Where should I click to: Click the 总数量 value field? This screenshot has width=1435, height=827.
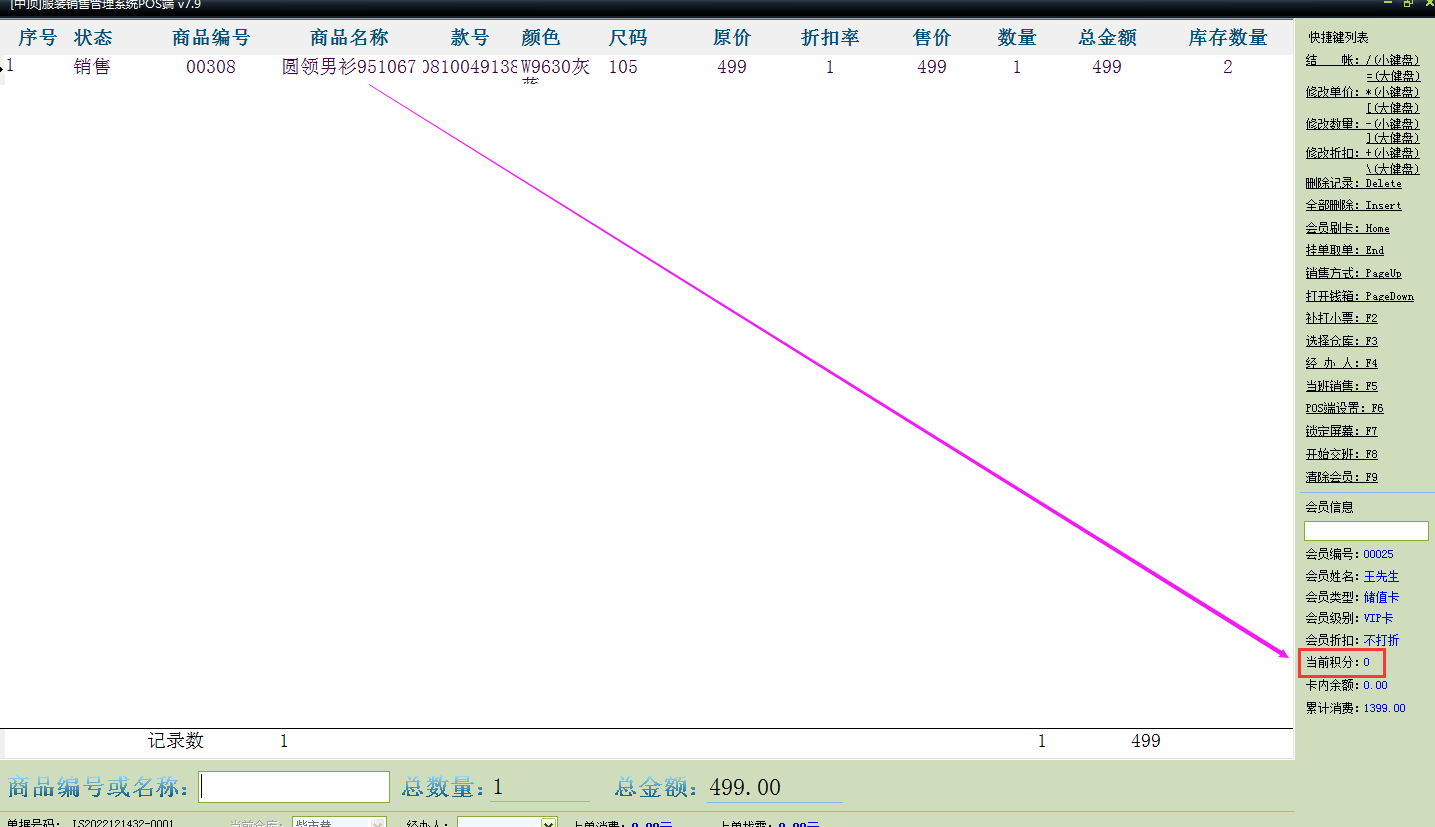(x=539, y=788)
